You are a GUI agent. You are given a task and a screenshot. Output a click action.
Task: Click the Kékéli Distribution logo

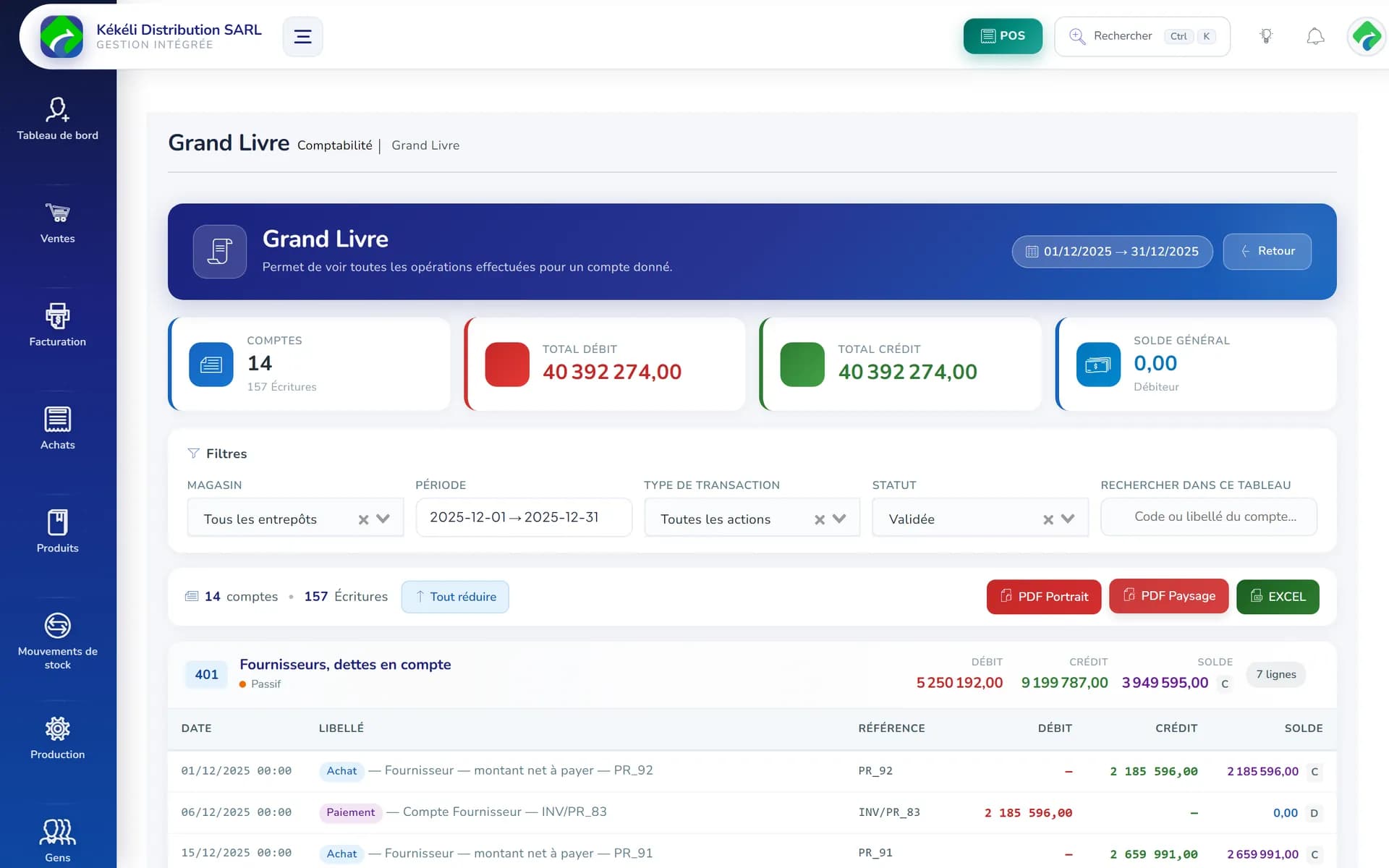tap(61, 36)
